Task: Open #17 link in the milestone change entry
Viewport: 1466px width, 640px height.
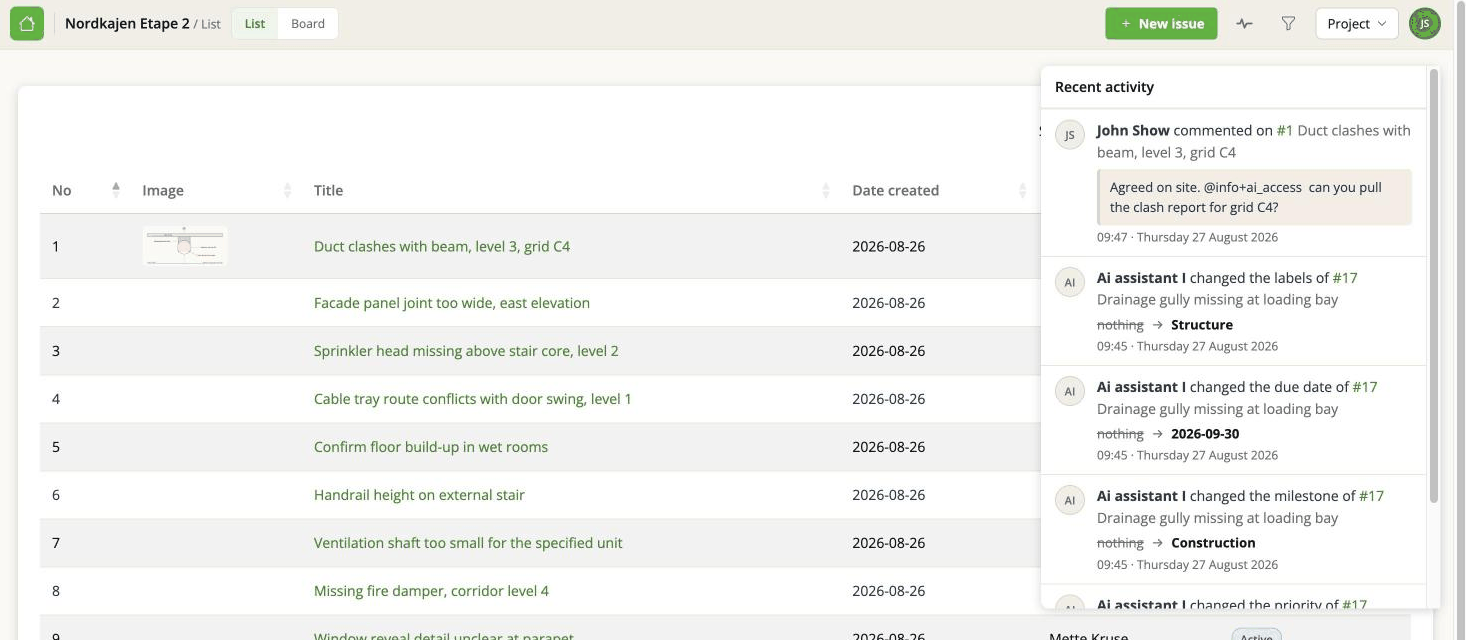Action: 1372,496
